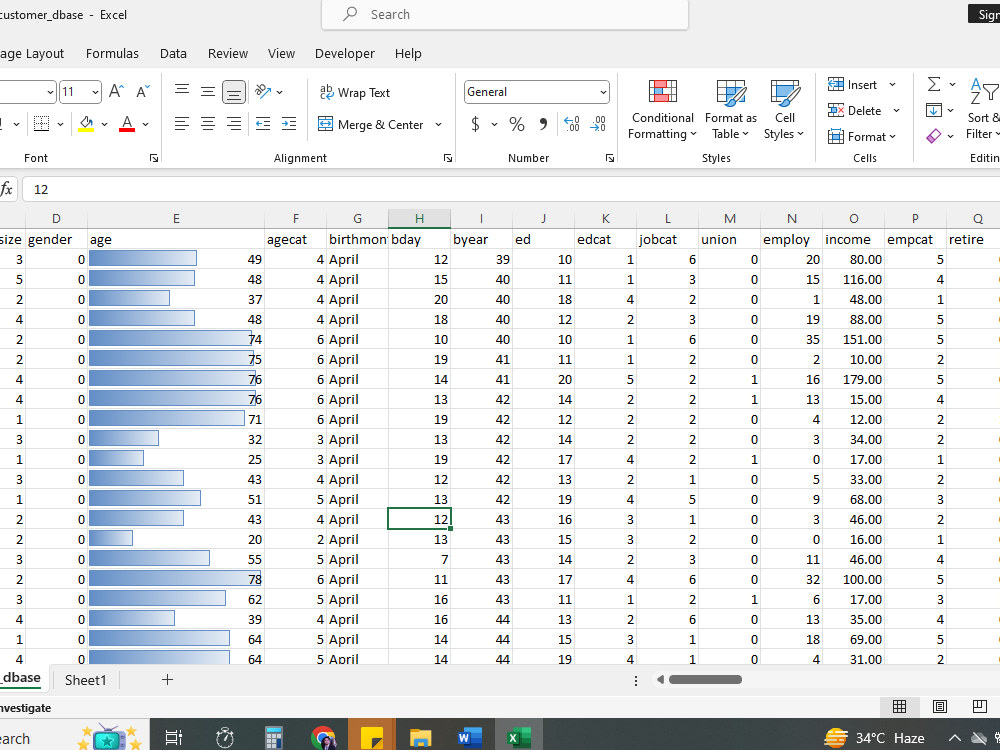Add a new sheet with plus button
This screenshot has width=1000, height=750.
coord(167,680)
